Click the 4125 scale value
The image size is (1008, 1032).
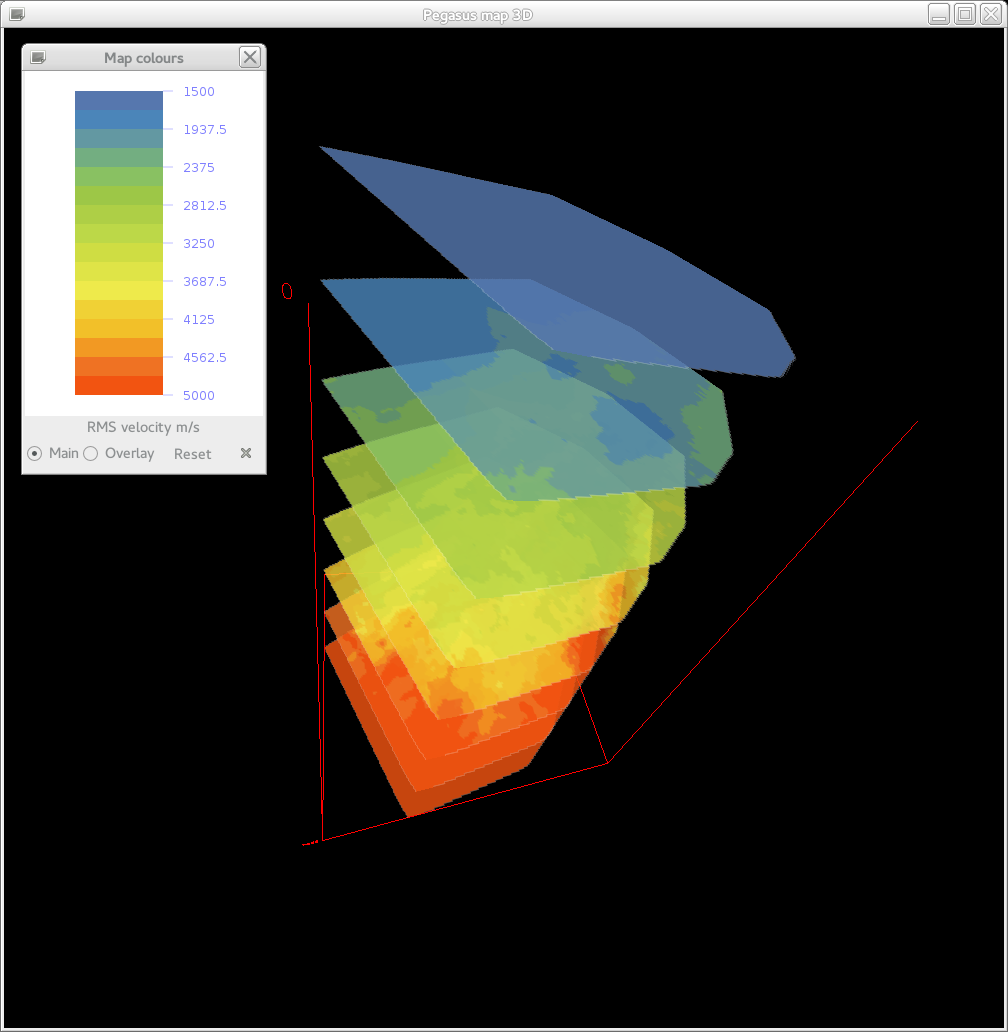[x=199, y=320]
